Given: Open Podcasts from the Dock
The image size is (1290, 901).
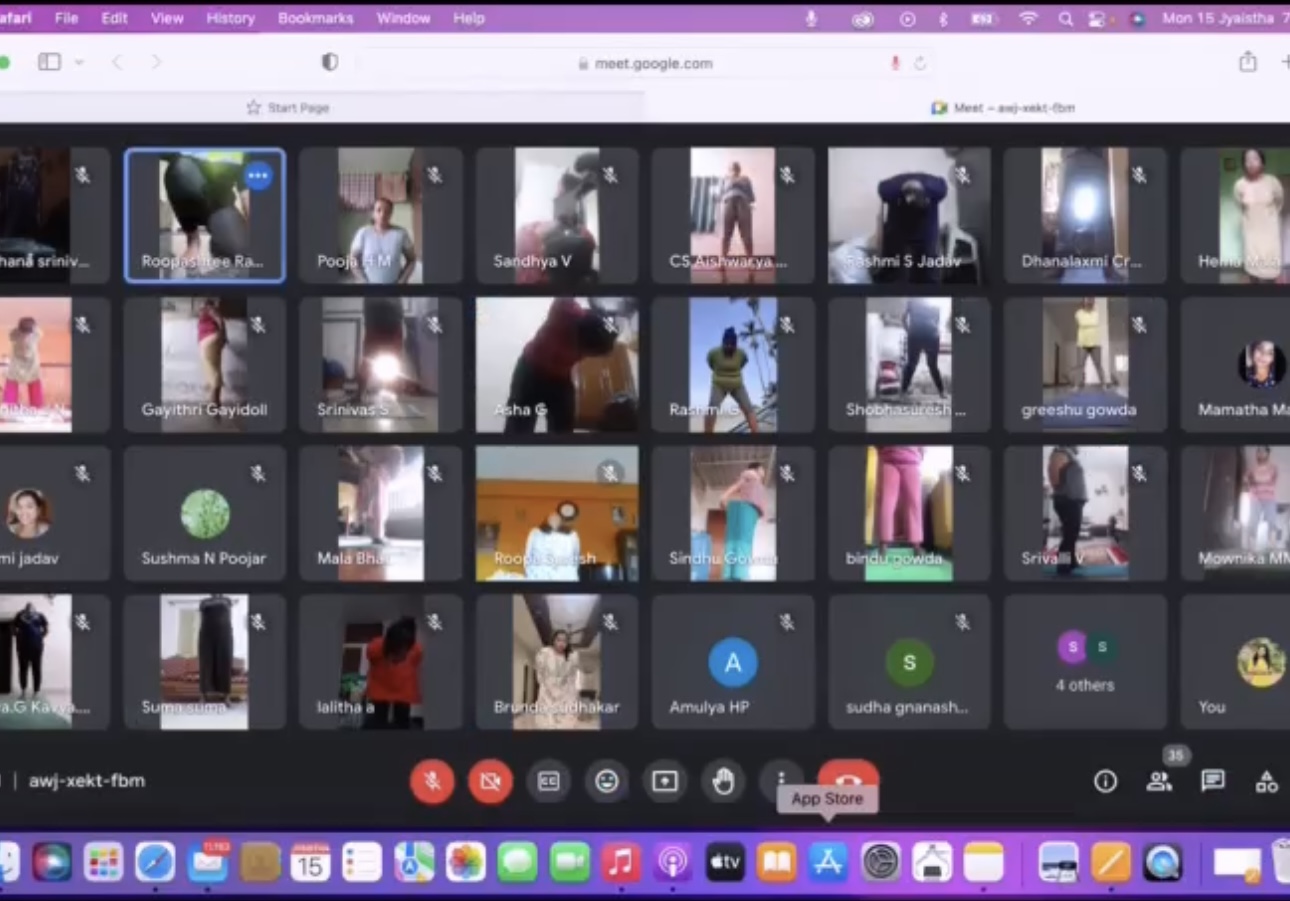Looking at the screenshot, I should pos(673,862).
